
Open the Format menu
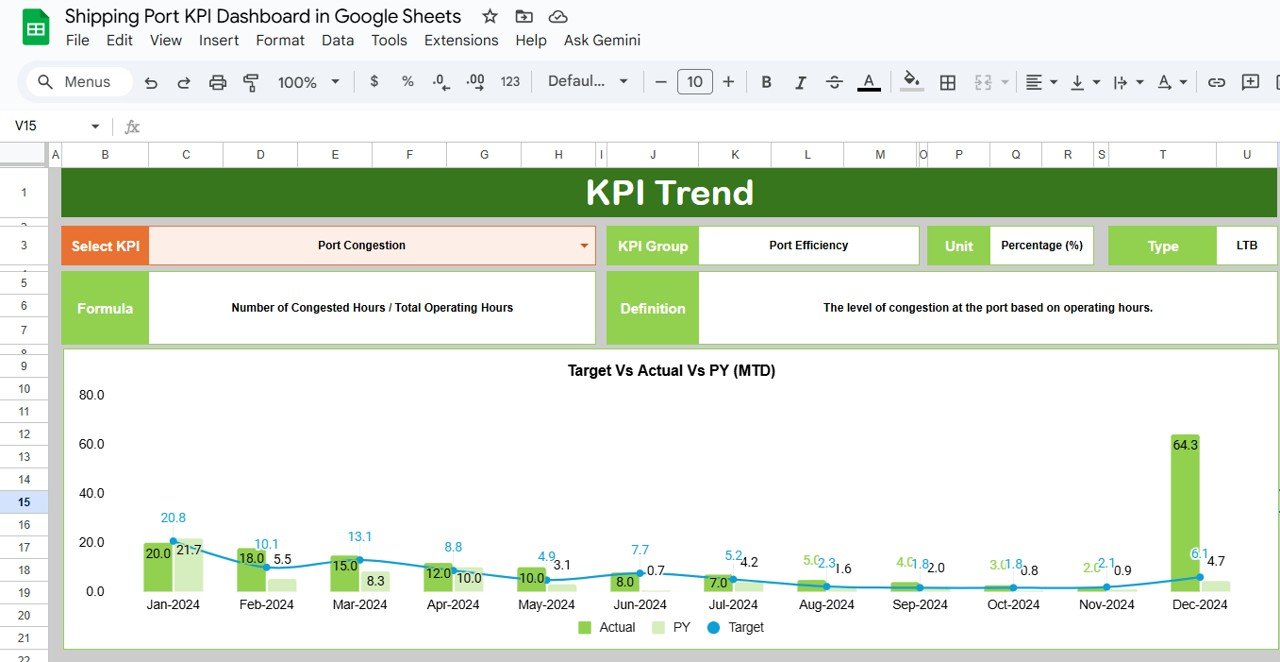(280, 40)
